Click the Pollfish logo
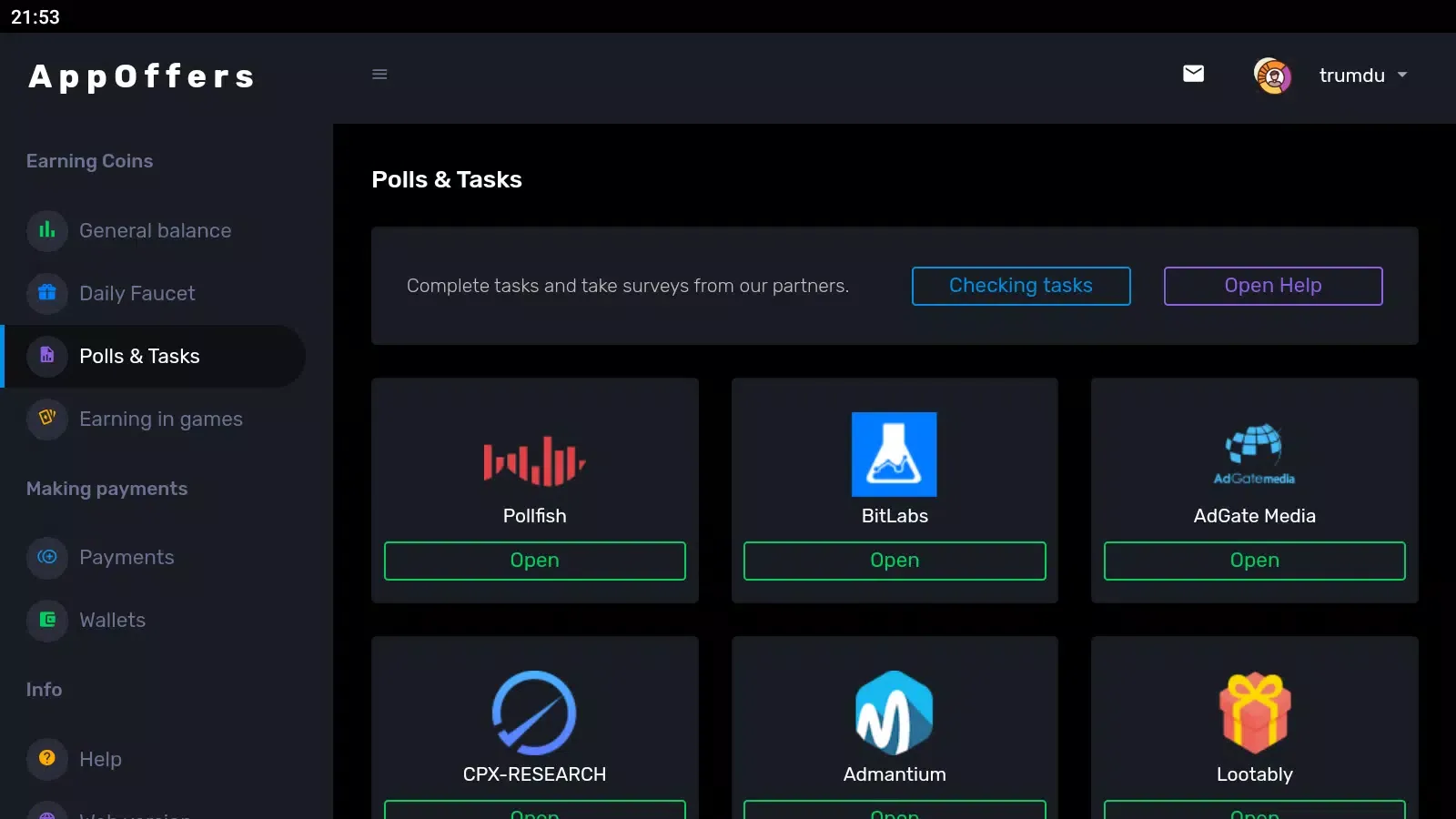1456x819 pixels. 534,460
